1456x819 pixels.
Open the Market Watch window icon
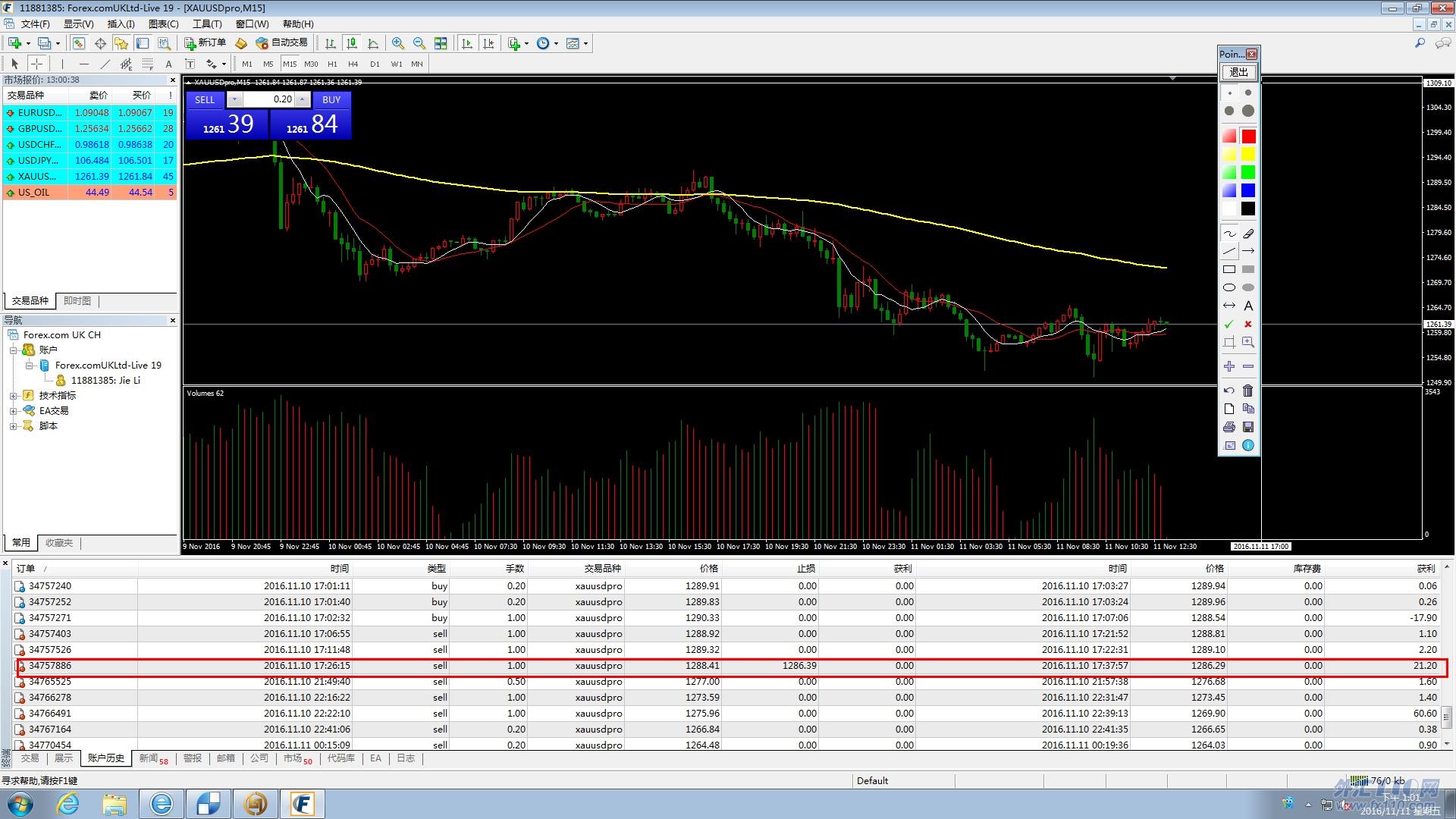click(x=79, y=43)
